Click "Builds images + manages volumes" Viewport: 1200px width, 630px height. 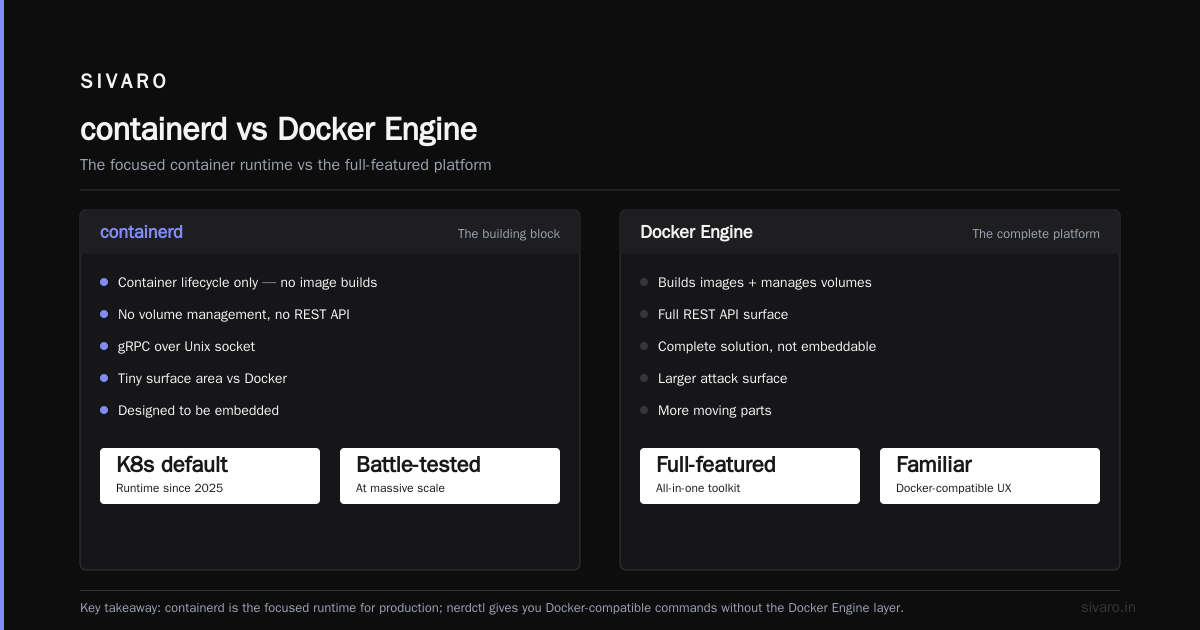(x=764, y=282)
